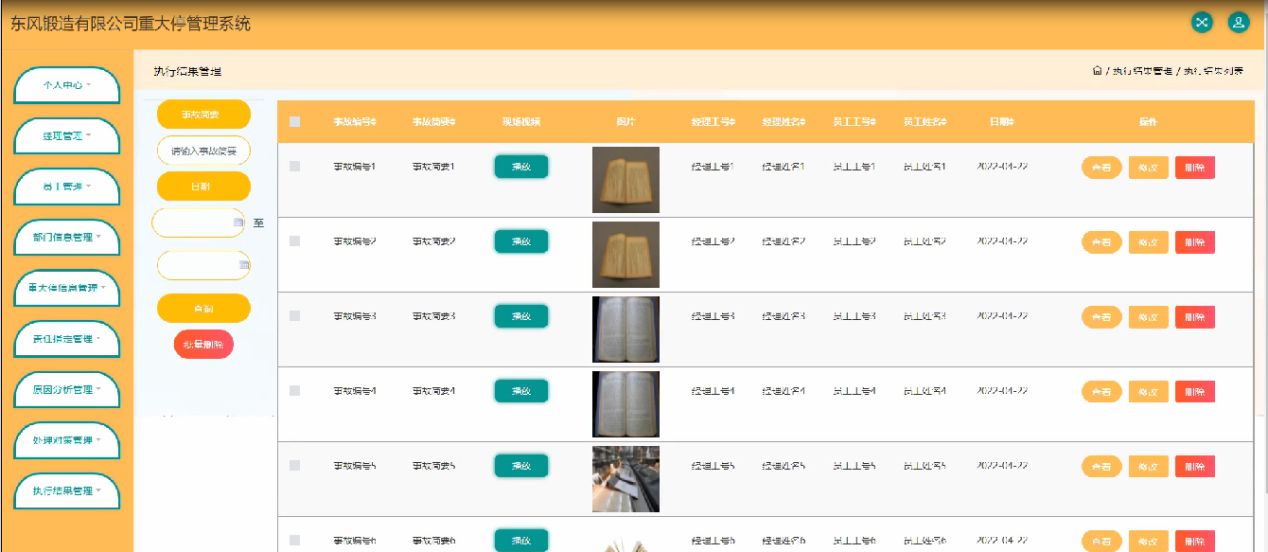Click 删除 delete button for 事故编号2

pyautogui.click(x=1195, y=242)
